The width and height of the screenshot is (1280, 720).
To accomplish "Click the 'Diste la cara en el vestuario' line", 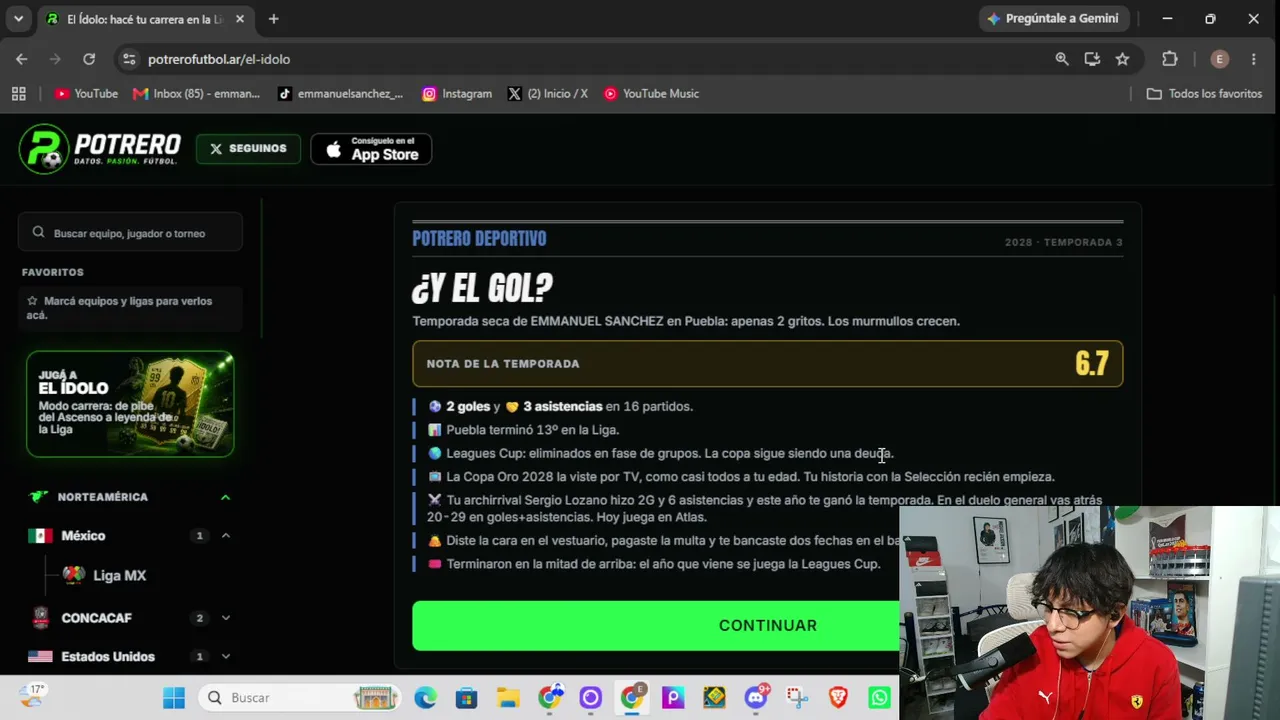I will pyautogui.click(x=663, y=541).
